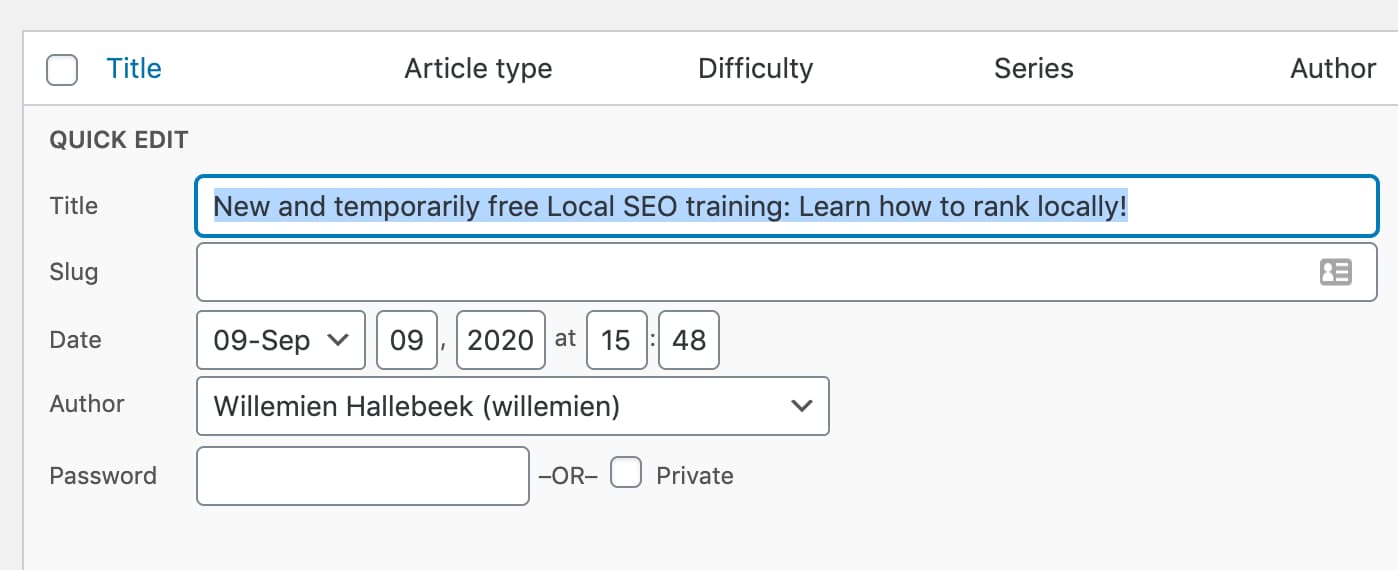Click the Date label in Quick Edit
This screenshot has width=1398, height=570.
pyautogui.click(x=75, y=340)
